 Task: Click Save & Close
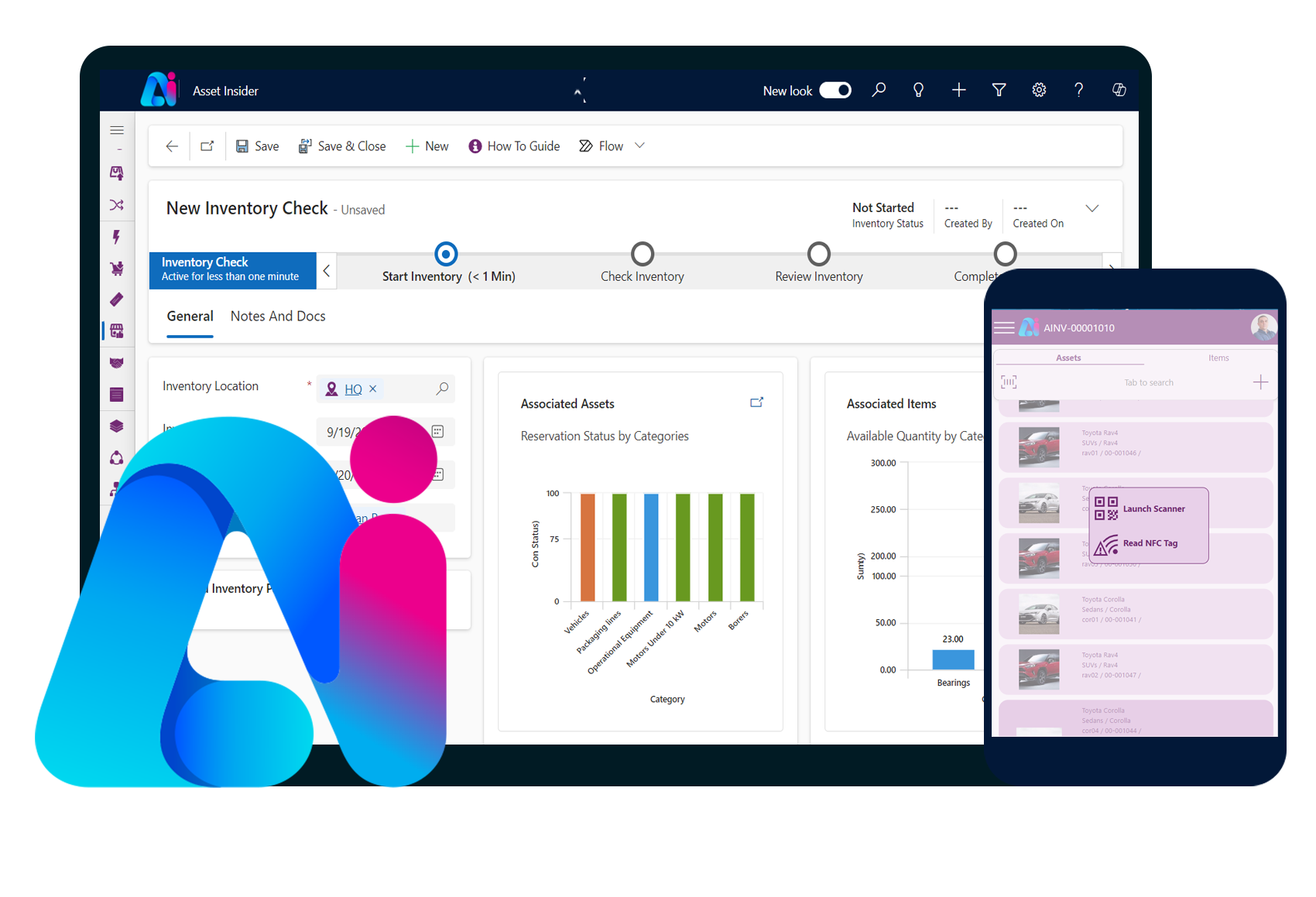coord(342,146)
